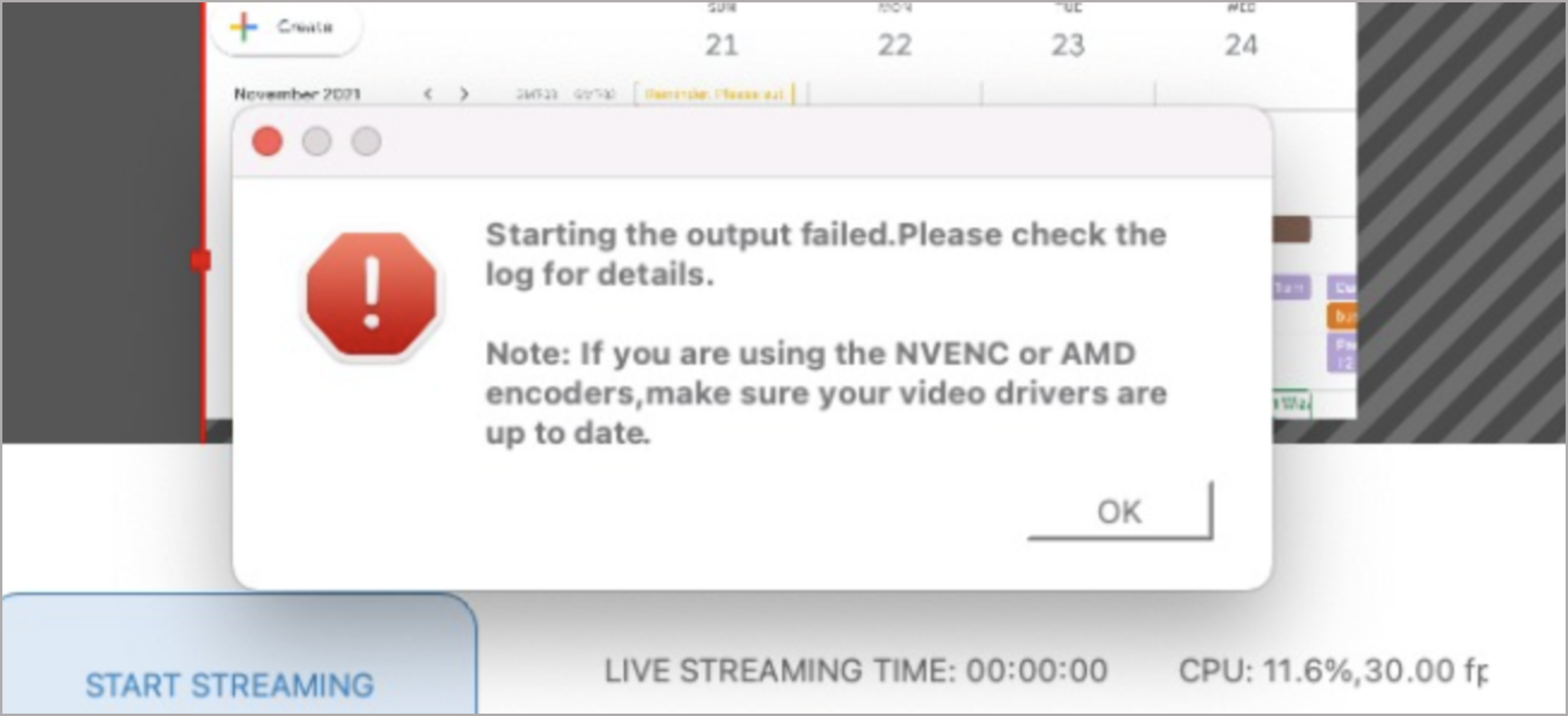1568x716 pixels.
Task: Click the LIVE STREAMING TIME readout
Action: pos(855,671)
